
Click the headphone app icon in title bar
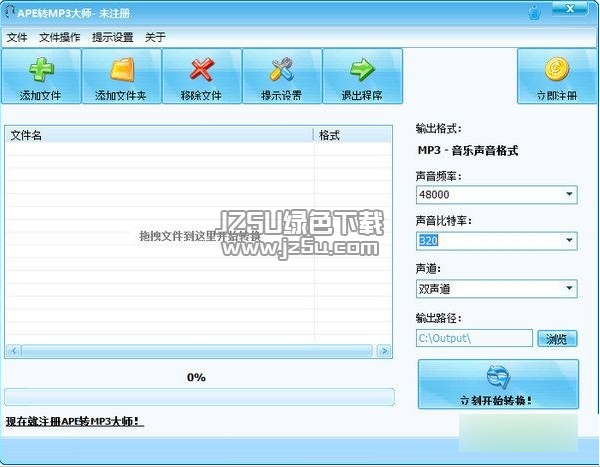point(10,12)
